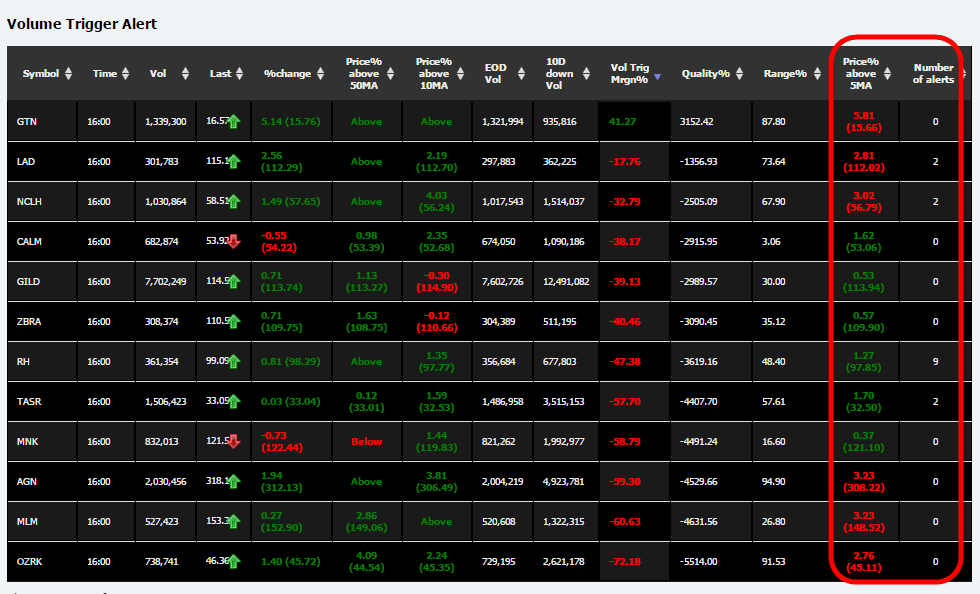Click Vol Trig Mrgn% descending sort arrow

658,77
